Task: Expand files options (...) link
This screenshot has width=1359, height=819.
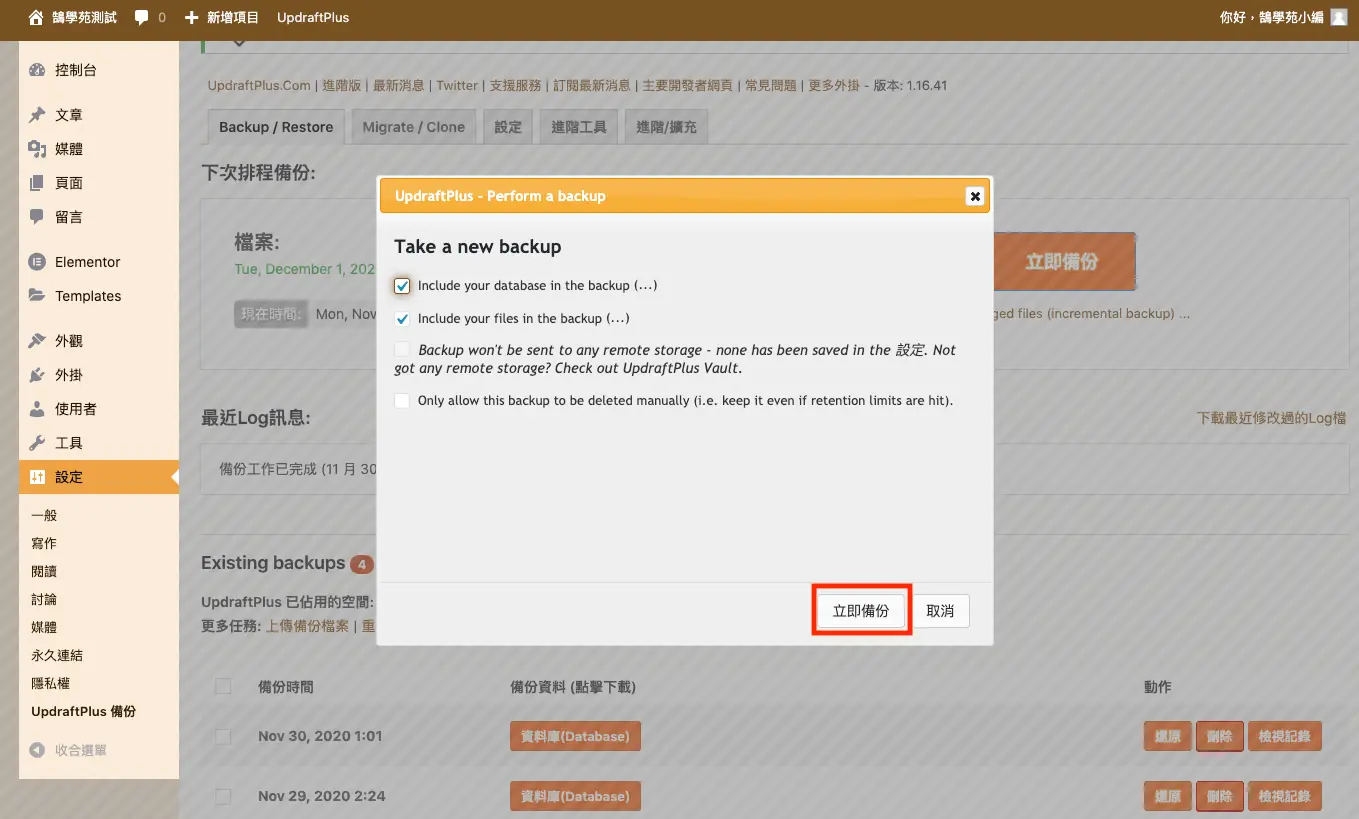Action: click(618, 319)
